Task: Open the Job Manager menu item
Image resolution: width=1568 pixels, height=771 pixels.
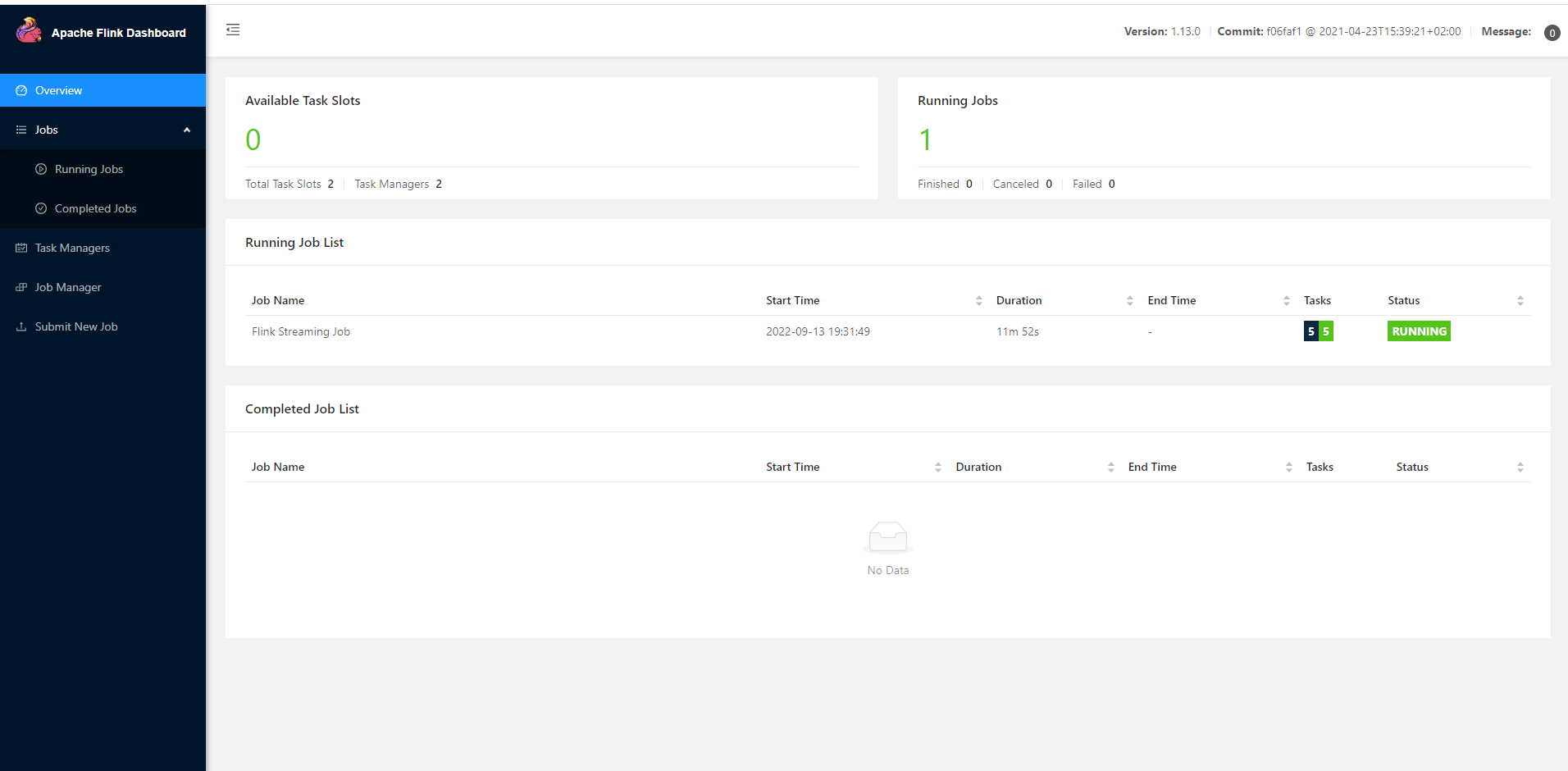Action: (103, 287)
